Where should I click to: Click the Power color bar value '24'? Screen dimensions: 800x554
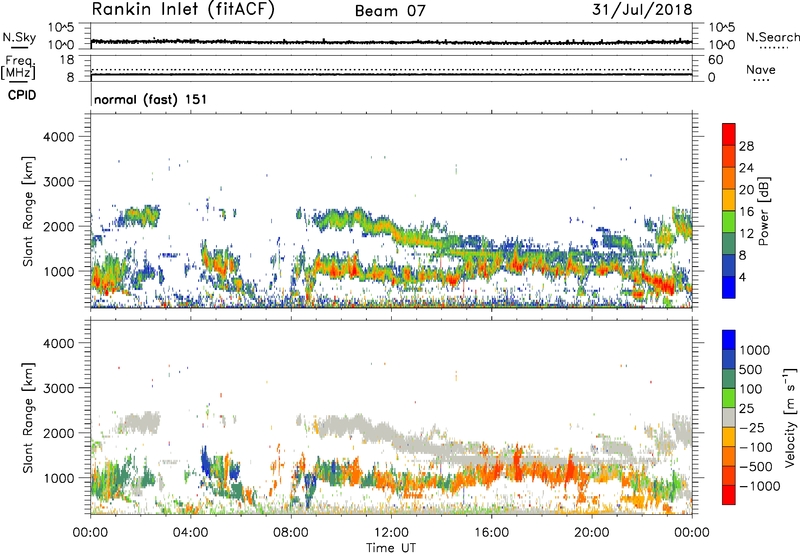746,168
